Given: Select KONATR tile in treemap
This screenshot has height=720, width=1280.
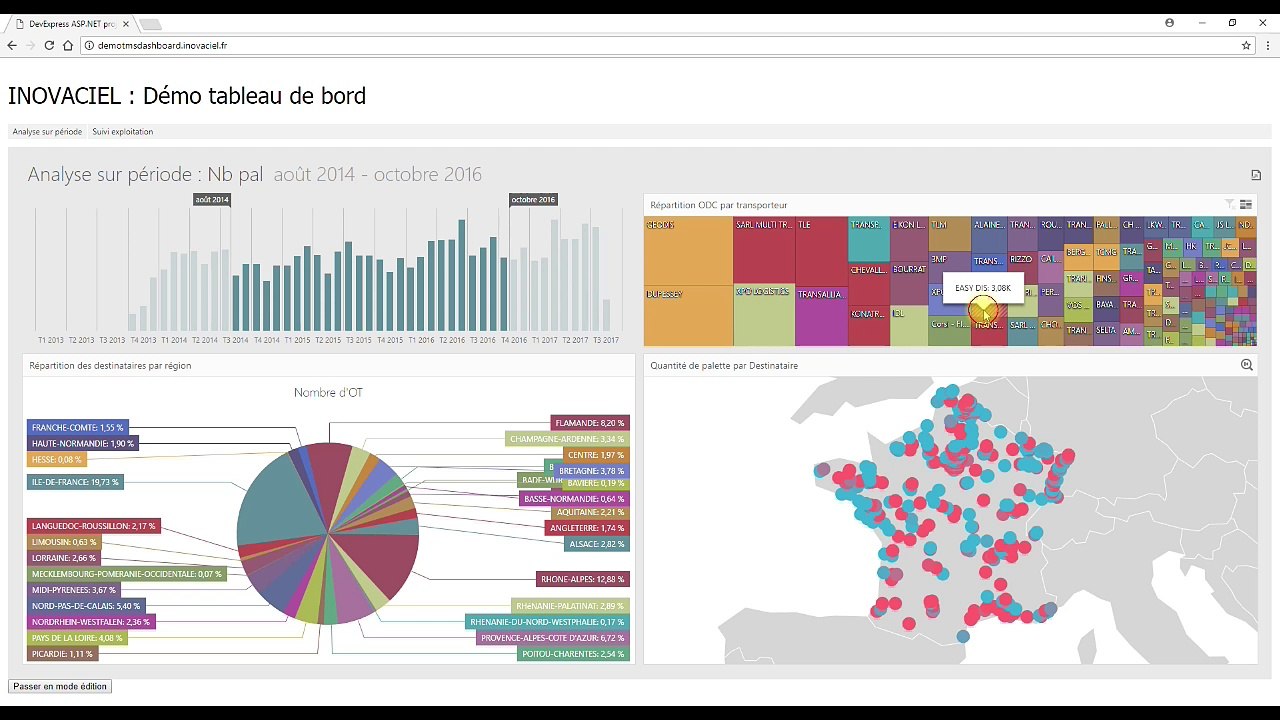Looking at the screenshot, I should [869, 325].
